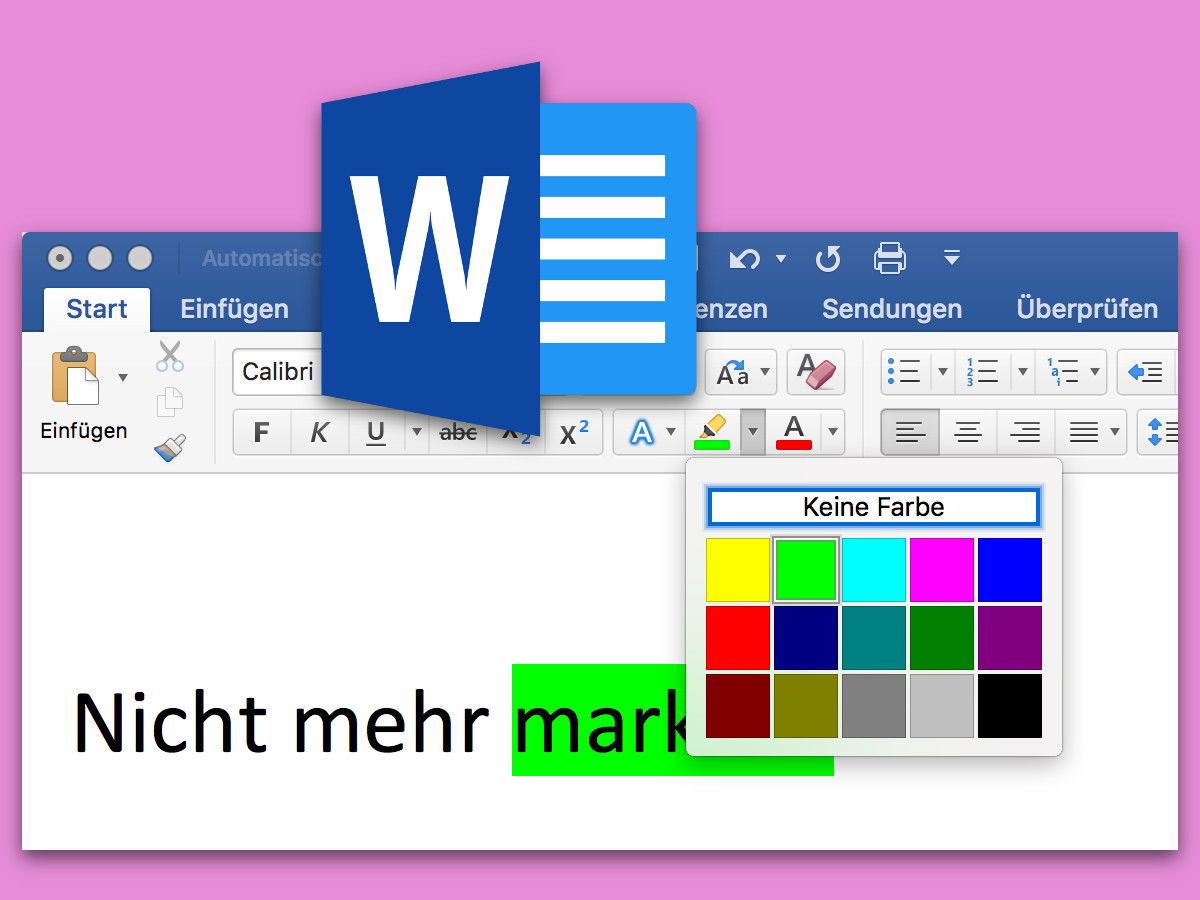
Task: Toggle strikethrough (abc)
Action: coord(458,432)
